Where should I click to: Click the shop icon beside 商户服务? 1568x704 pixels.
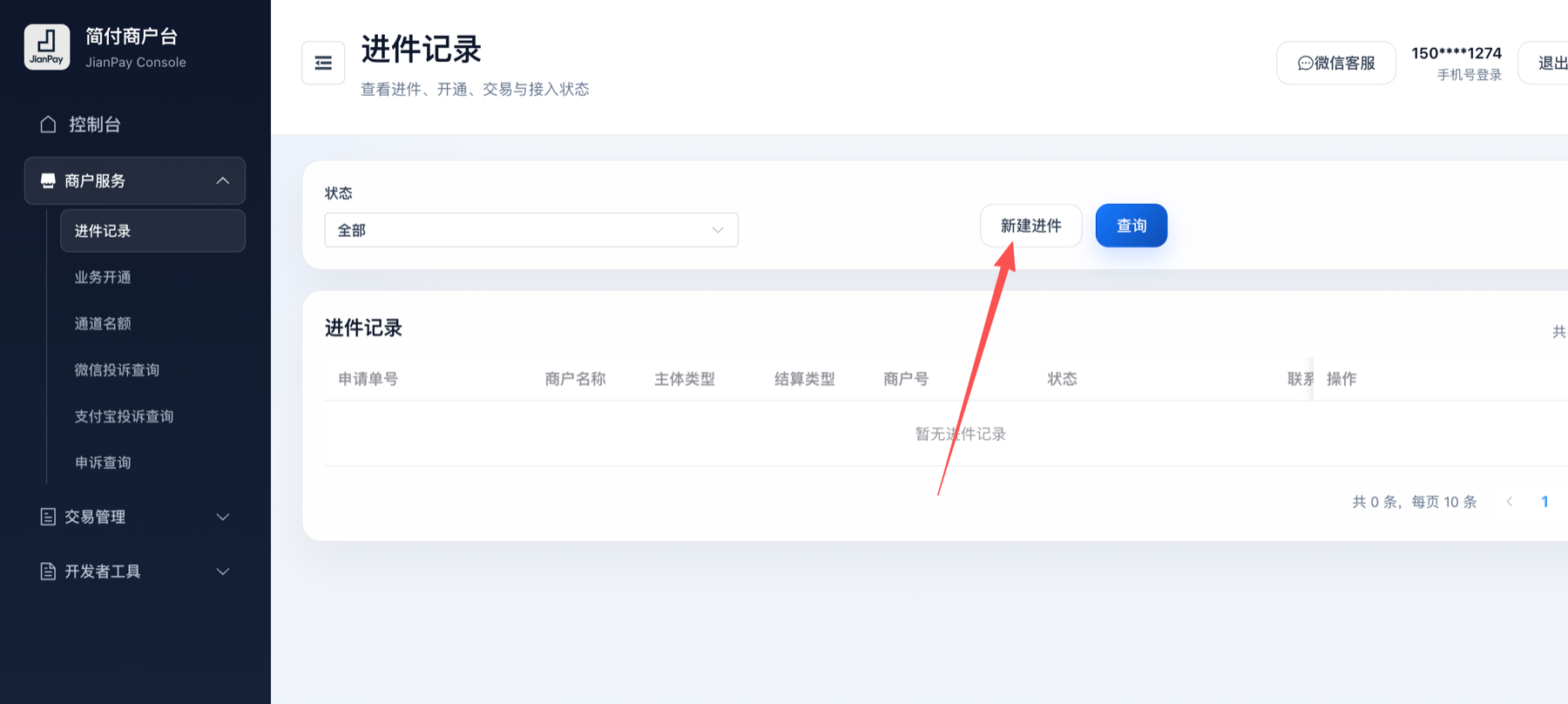[x=48, y=180]
